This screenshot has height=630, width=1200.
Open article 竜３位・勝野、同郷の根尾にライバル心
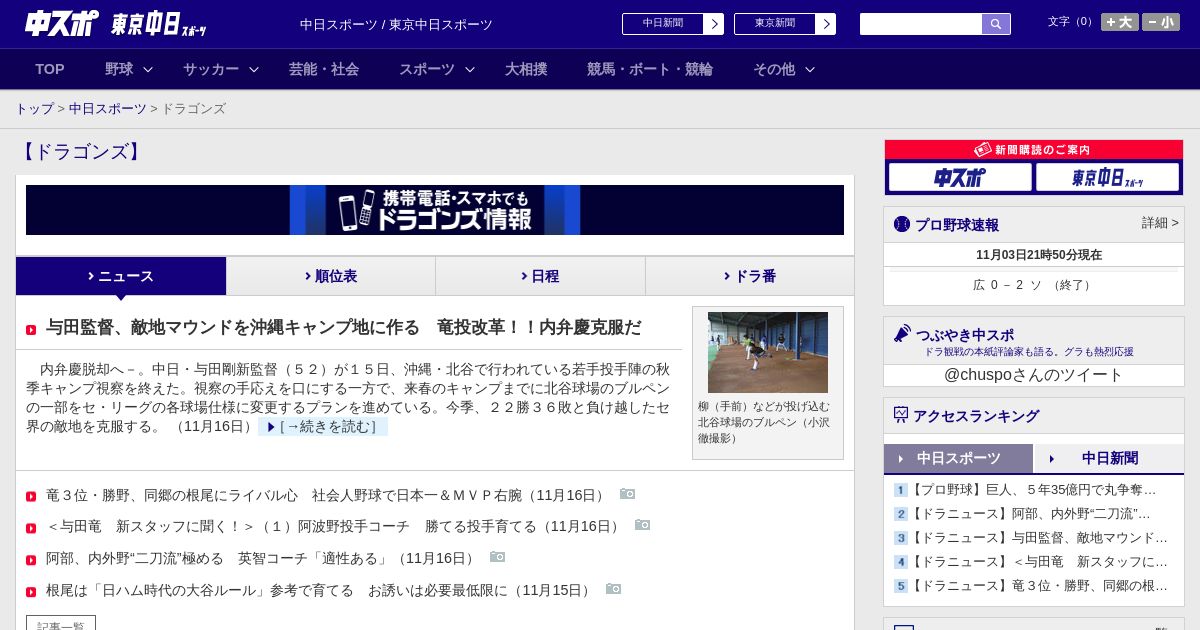pyautogui.click(x=327, y=495)
